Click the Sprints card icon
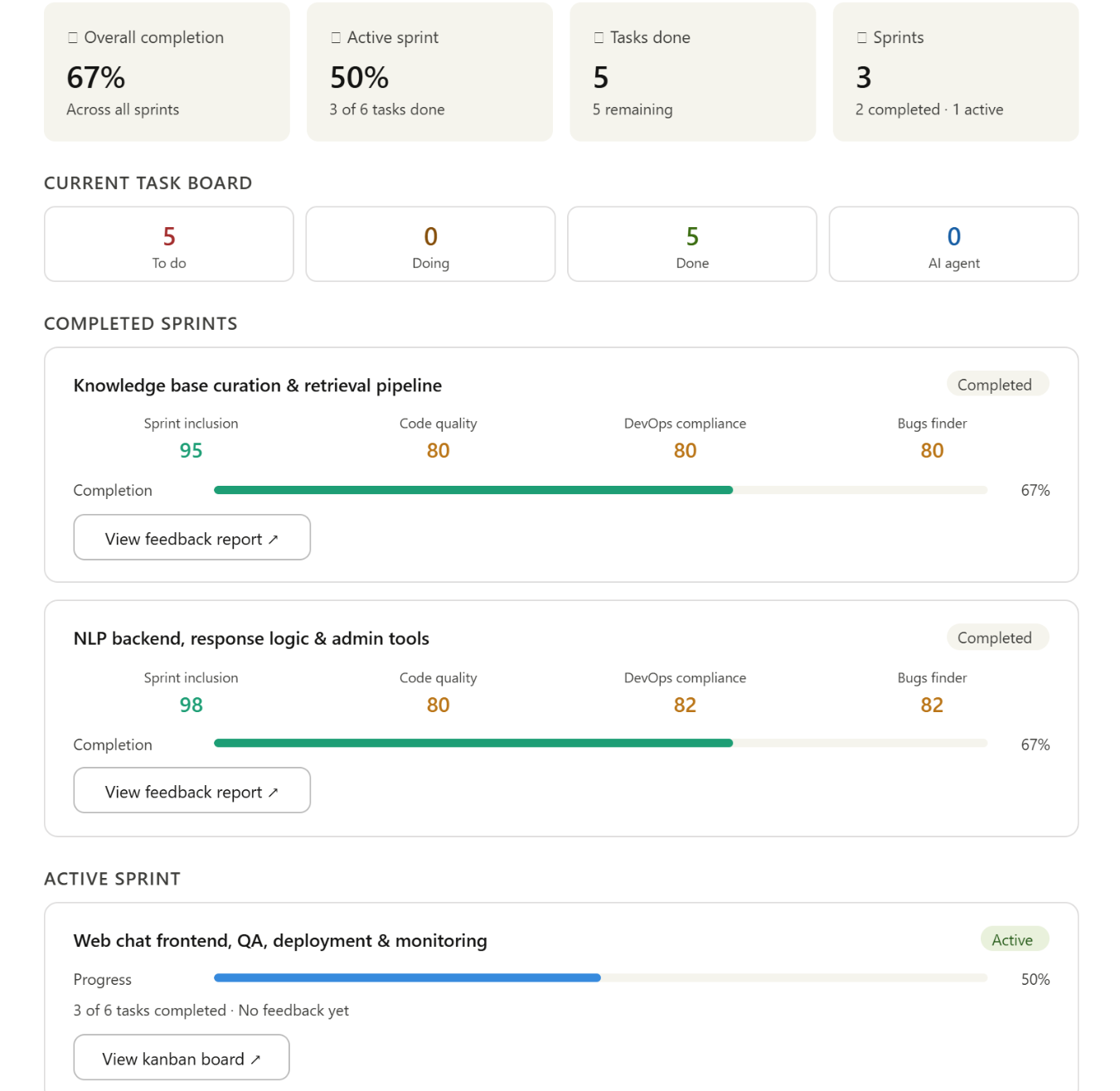1120x1091 pixels. point(861,38)
